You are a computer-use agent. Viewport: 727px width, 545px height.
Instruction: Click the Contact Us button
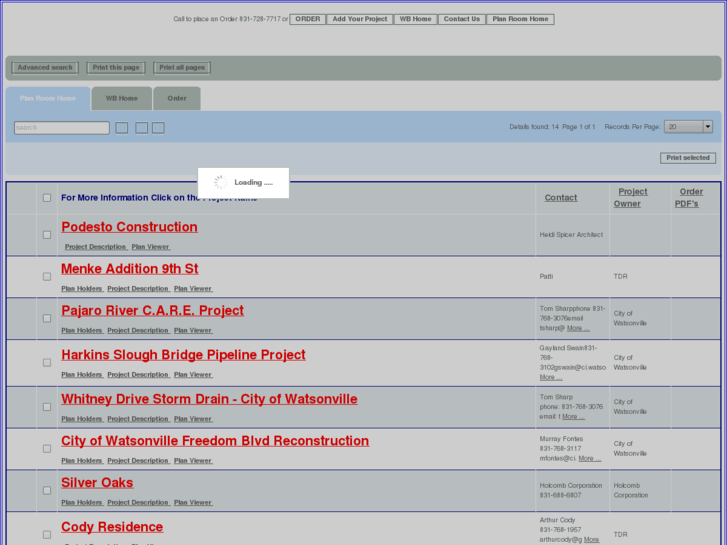(x=462, y=19)
